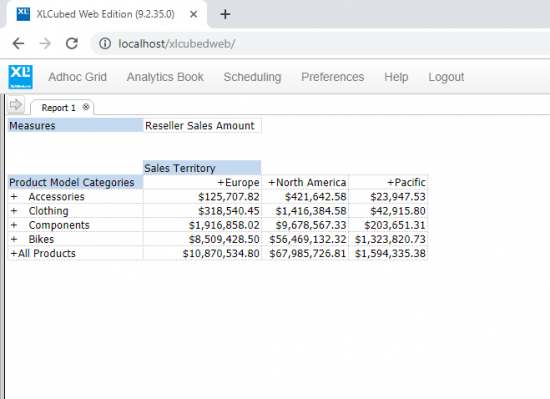Expand the Accessories row

point(14,197)
